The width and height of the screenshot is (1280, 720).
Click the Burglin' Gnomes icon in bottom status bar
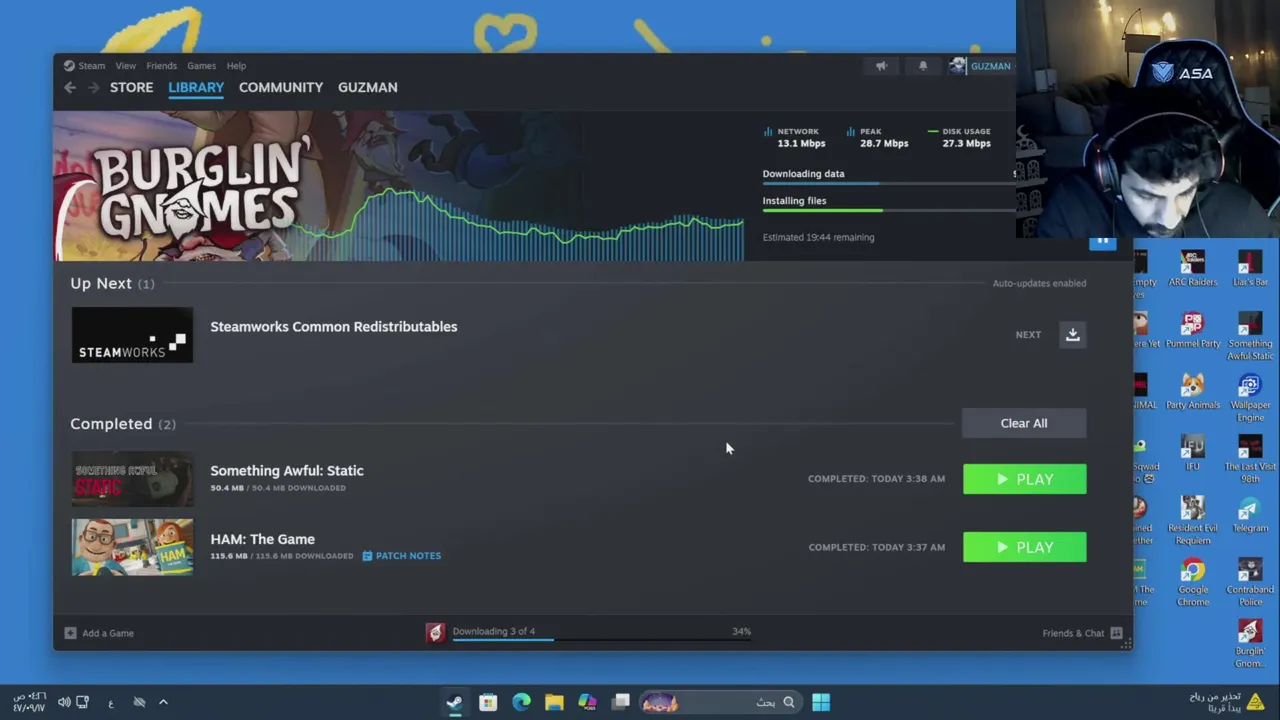coord(435,632)
